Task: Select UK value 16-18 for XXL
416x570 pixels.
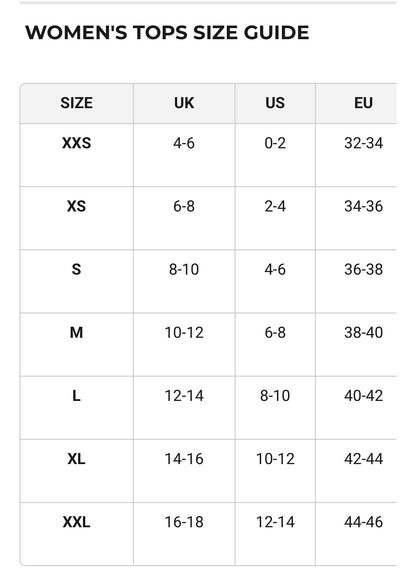Action: pos(184,522)
